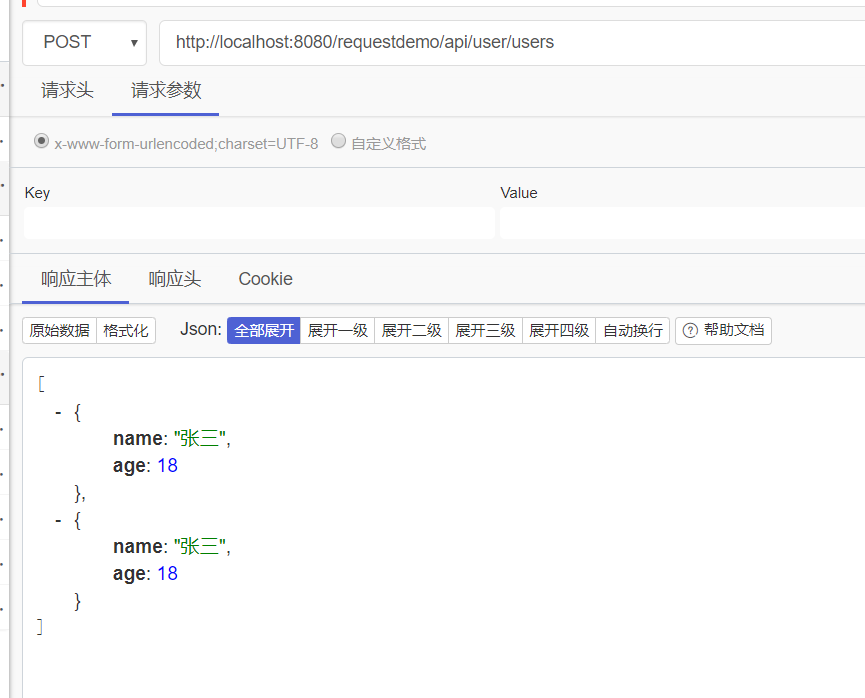
Task: Select the x-www-form-urlencoded charset radio button
Action: (41, 142)
